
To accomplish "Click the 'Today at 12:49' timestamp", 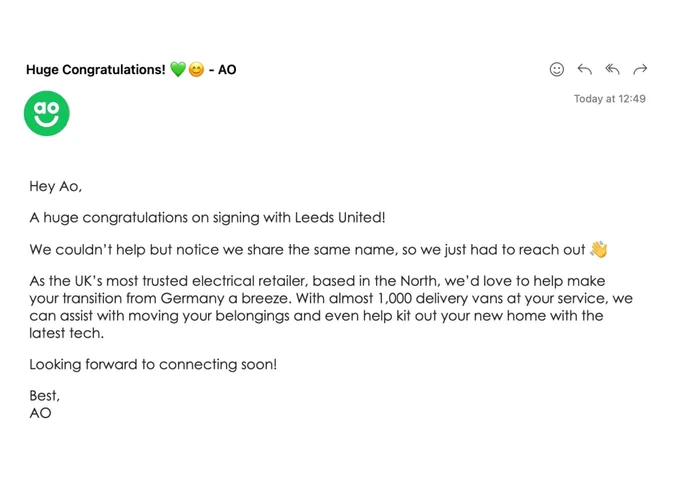I will point(610,99).
